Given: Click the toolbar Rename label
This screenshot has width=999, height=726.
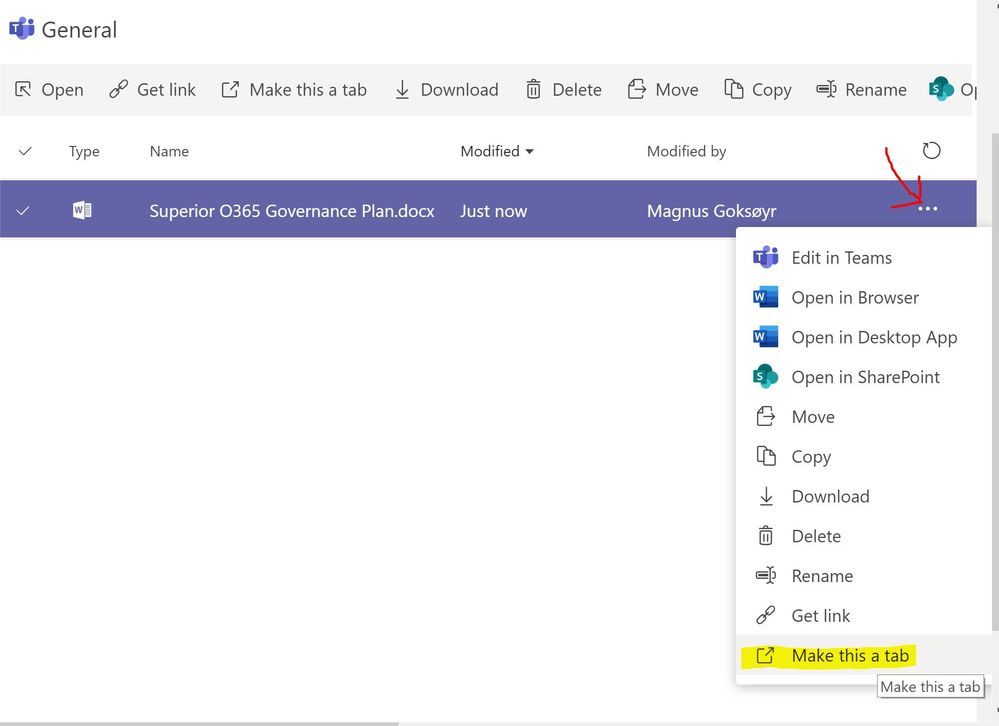Looking at the screenshot, I should (x=875, y=90).
